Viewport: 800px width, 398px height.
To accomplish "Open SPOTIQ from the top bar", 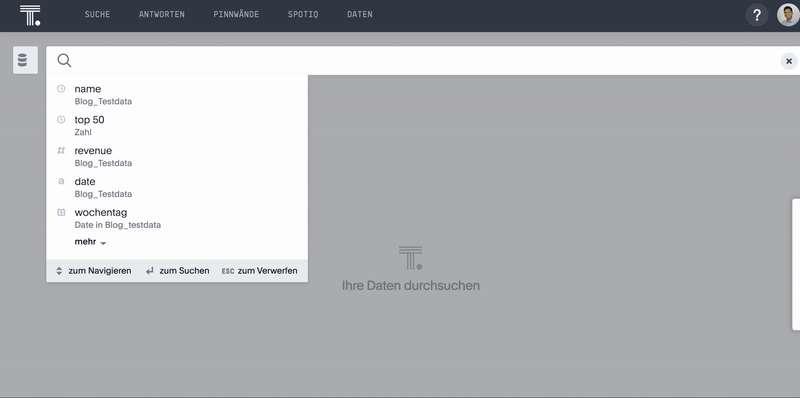I will tap(303, 14).
